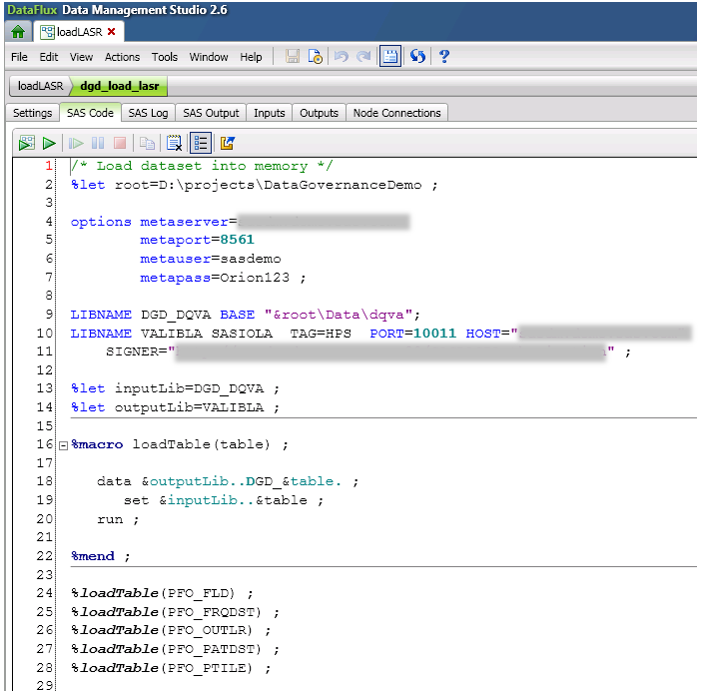Click loadLASR breadcrumb

click(x=42, y=86)
